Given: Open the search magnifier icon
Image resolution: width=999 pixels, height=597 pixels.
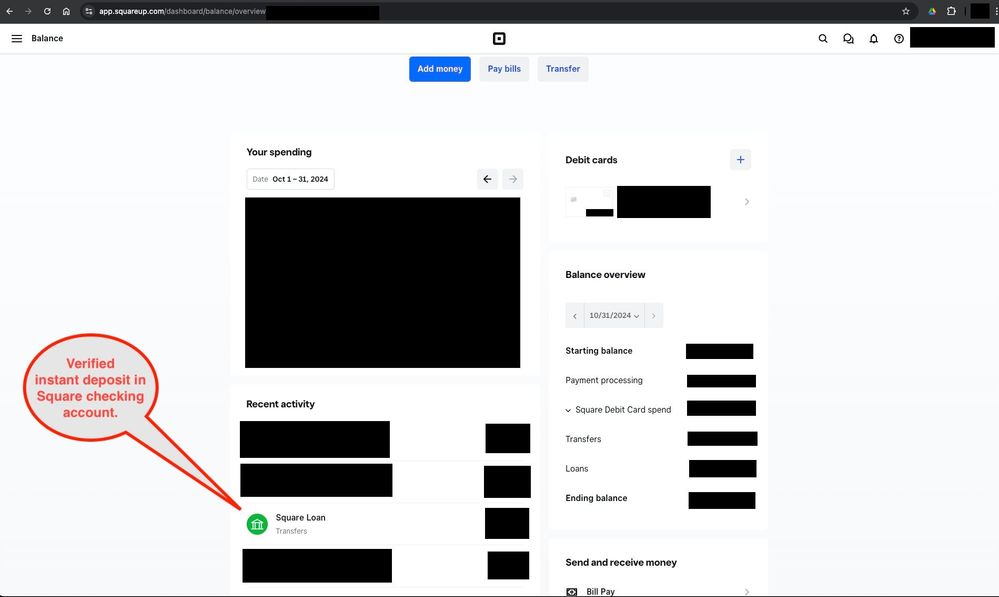Looking at the screenshot, I should coord(823,39).
